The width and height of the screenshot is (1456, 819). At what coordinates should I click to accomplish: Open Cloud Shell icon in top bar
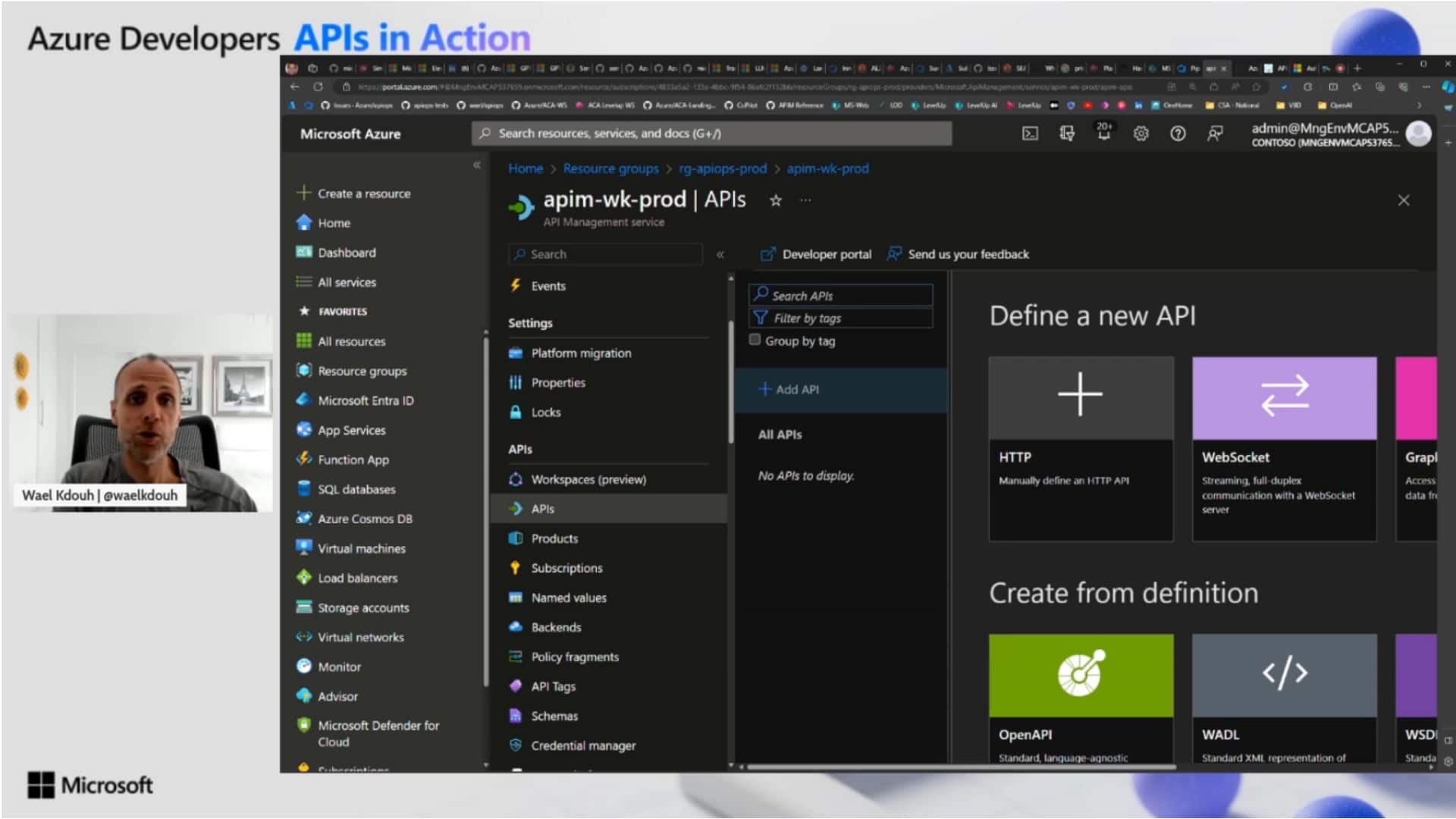tap(1030, 133)
